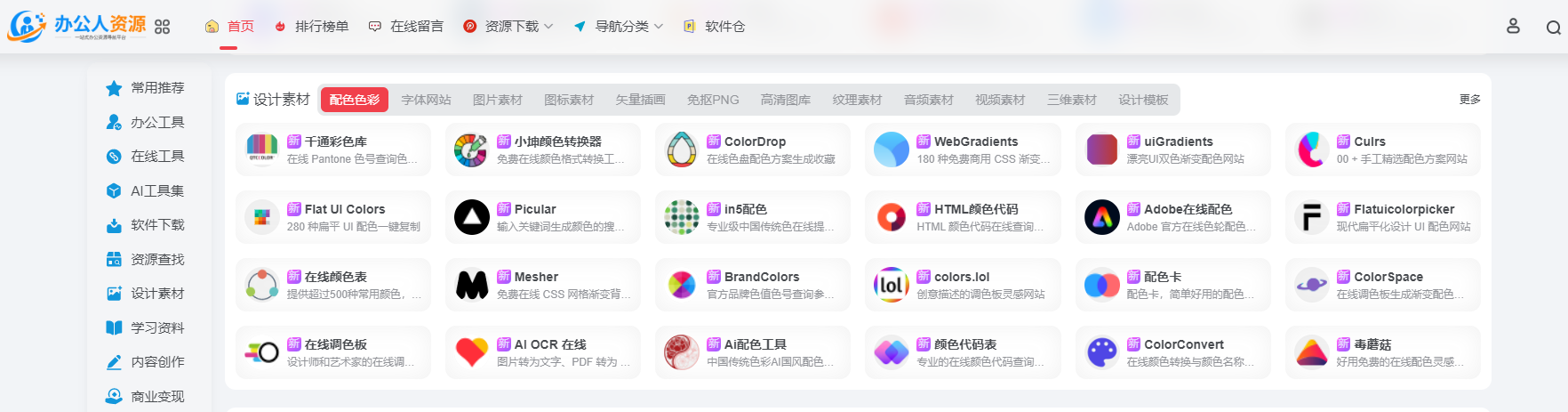
Task: Switch to the 免抠PNG tab
Action: pos(713,100)
